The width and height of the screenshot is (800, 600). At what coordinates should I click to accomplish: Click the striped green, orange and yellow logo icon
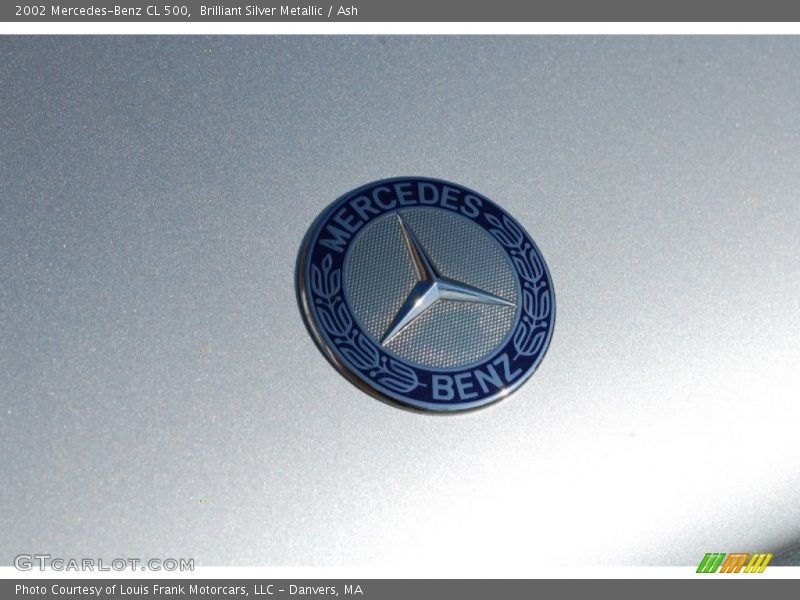tap(734, 563)
